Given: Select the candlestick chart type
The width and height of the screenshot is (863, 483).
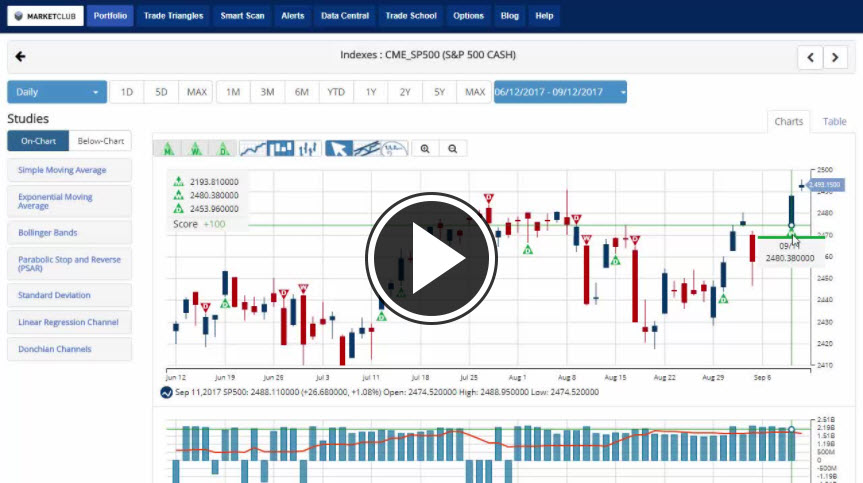Looking at the screenshot, I should point(281,149).
